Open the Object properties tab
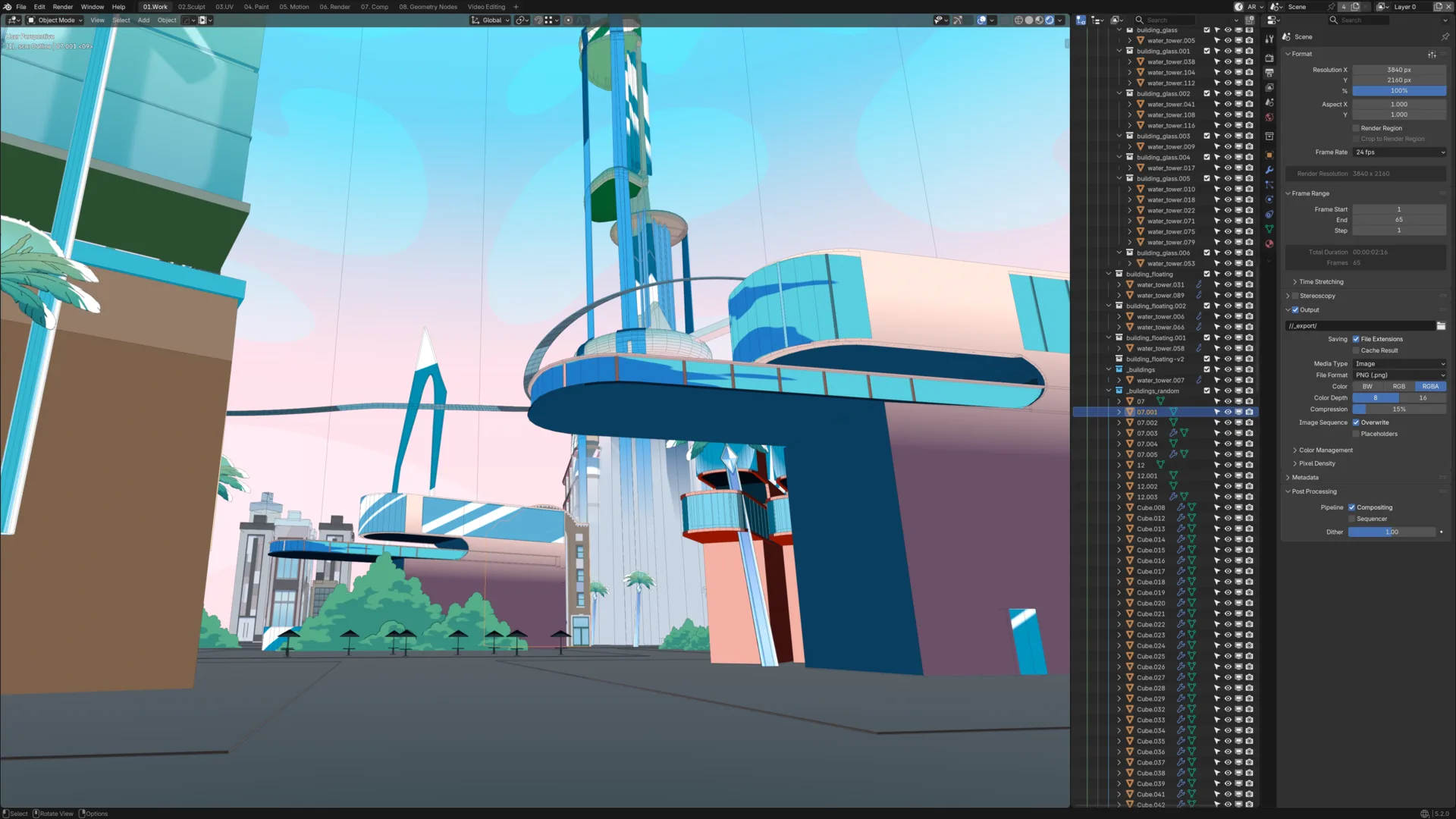1456x819 pixels. click(1269, 155)
